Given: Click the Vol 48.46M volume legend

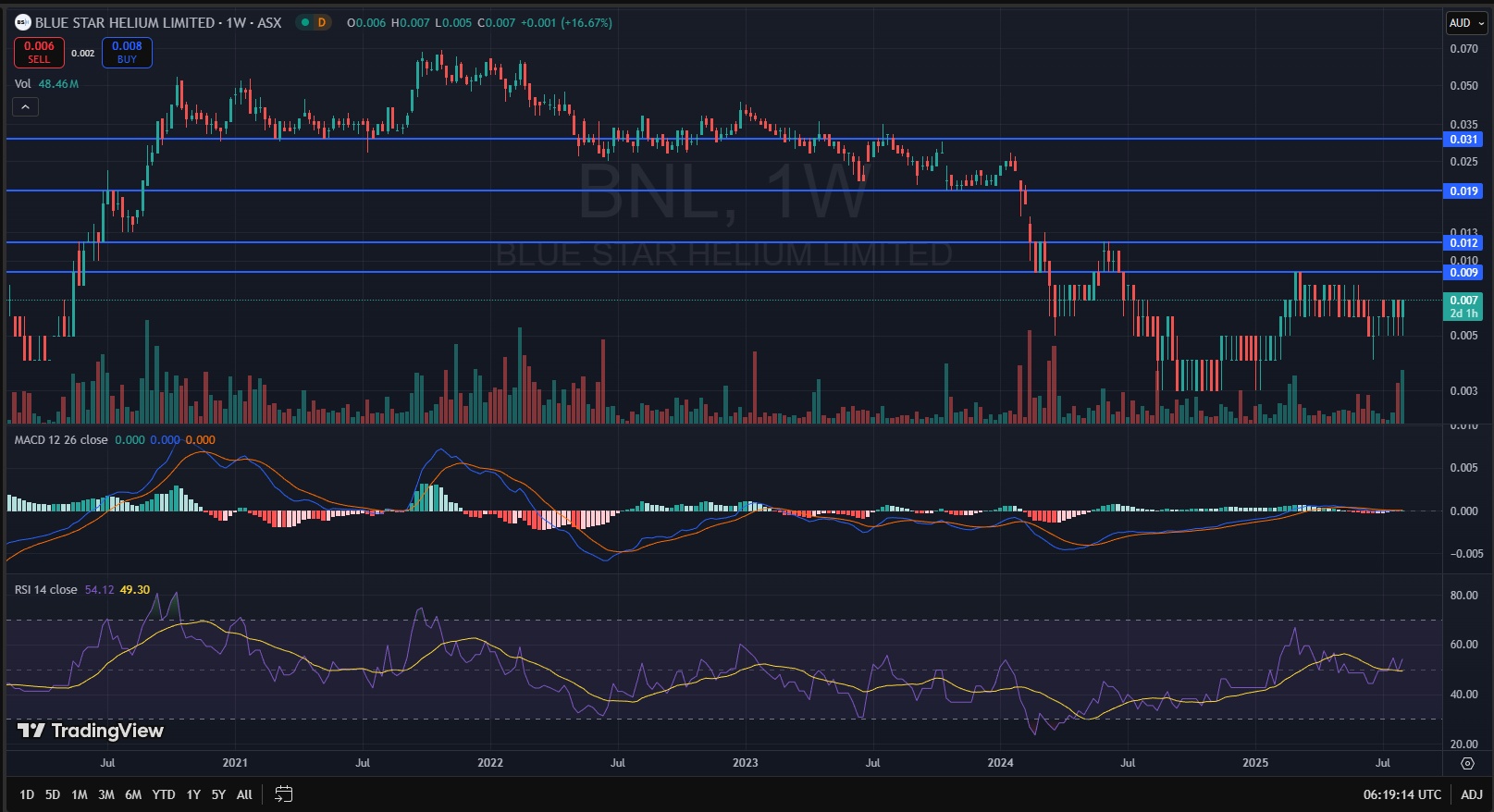Looking at the screenshot, I should coord(46,83).
